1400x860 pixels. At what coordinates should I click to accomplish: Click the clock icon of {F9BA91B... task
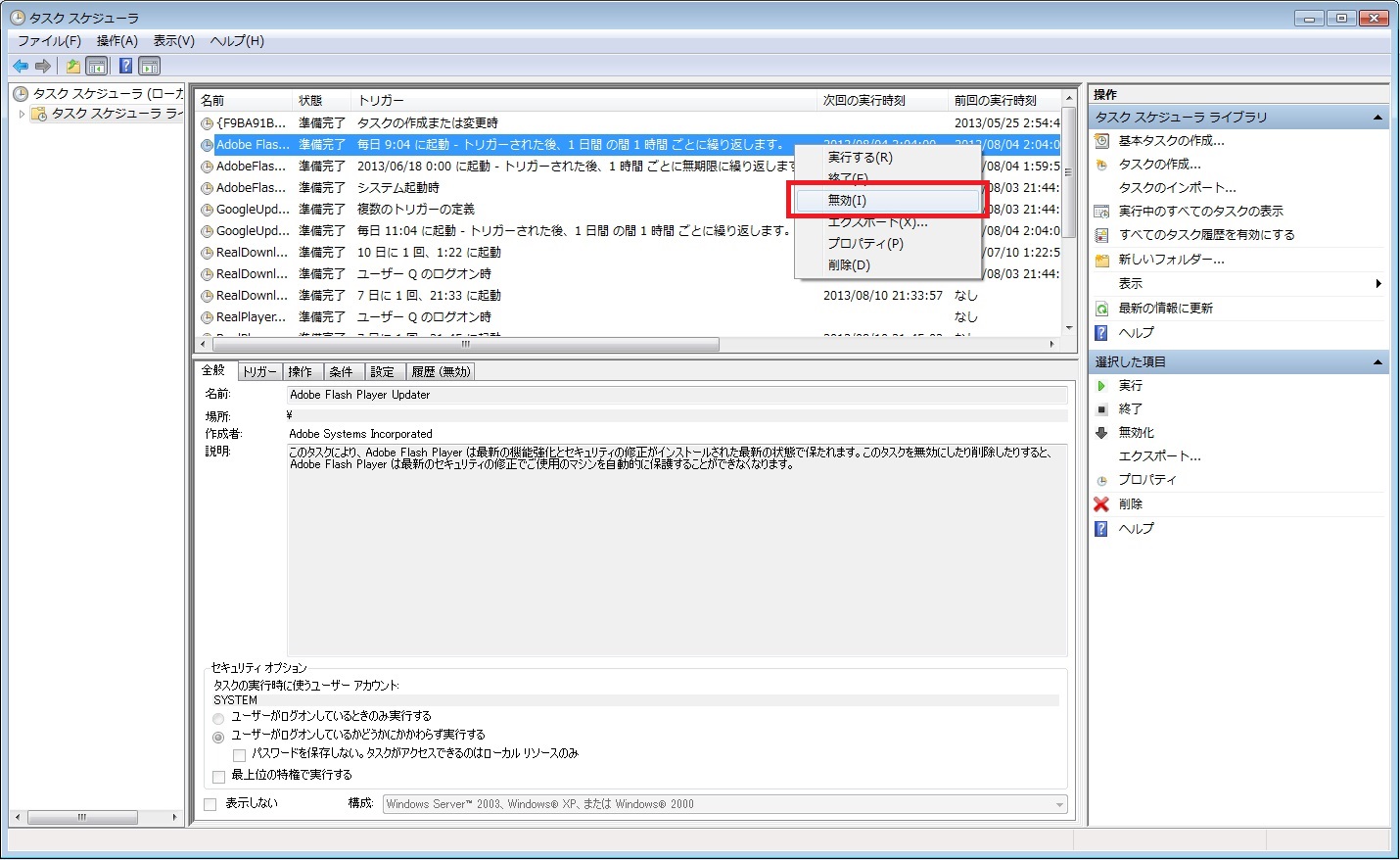(207, 123)
